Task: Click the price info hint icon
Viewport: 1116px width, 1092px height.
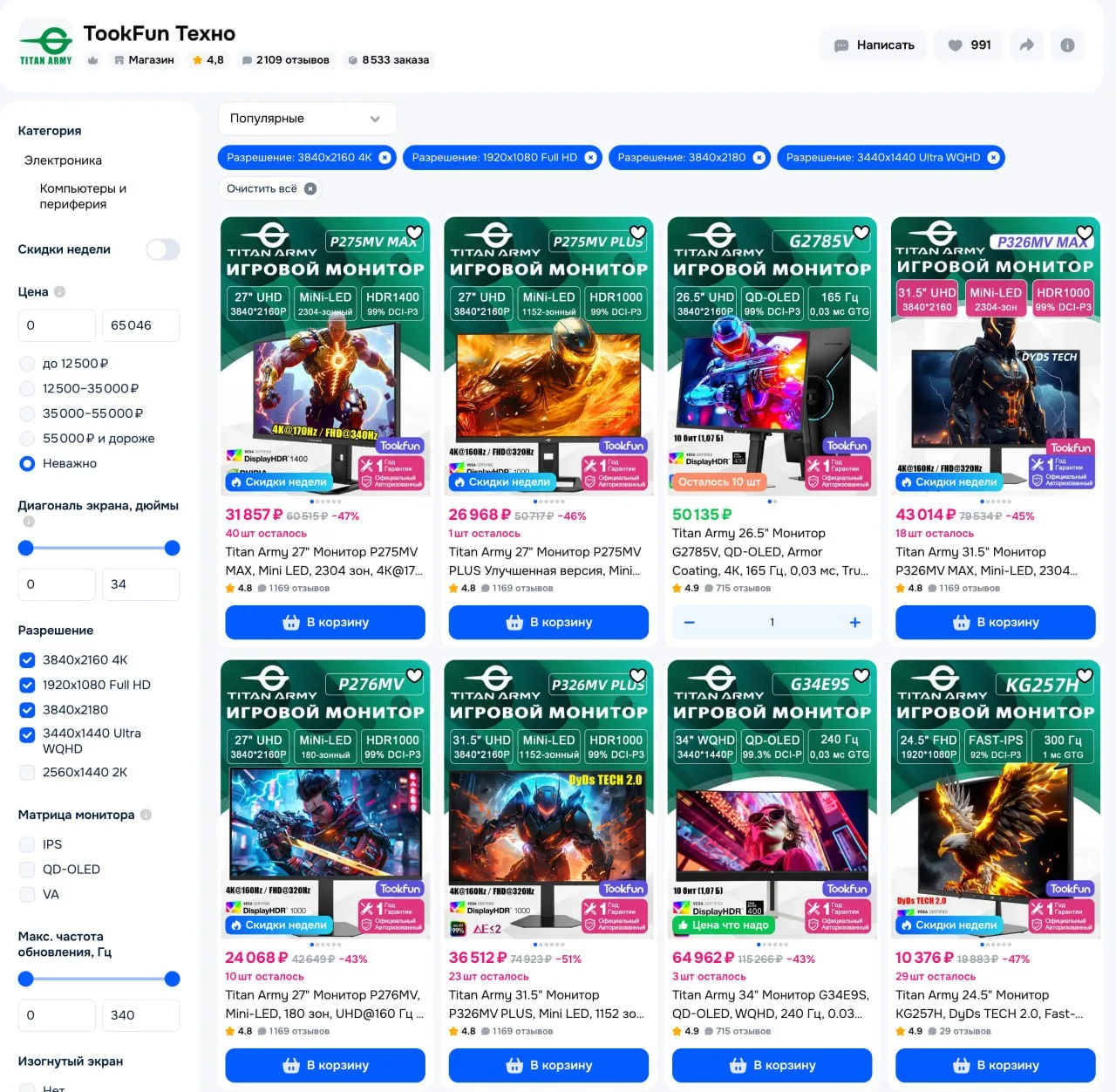Action: [x=60, y=292]
